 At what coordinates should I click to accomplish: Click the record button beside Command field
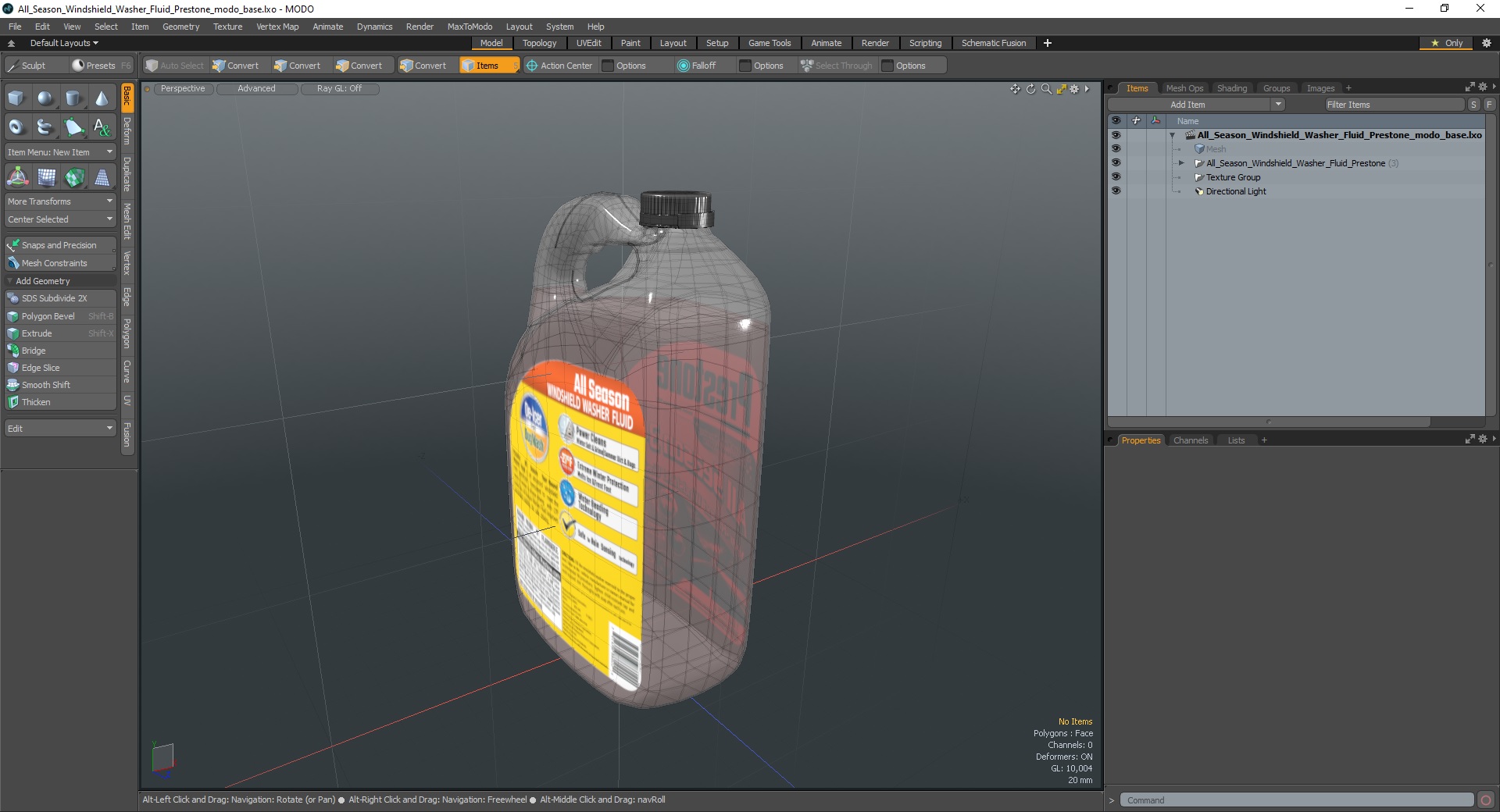point(1486,800)
